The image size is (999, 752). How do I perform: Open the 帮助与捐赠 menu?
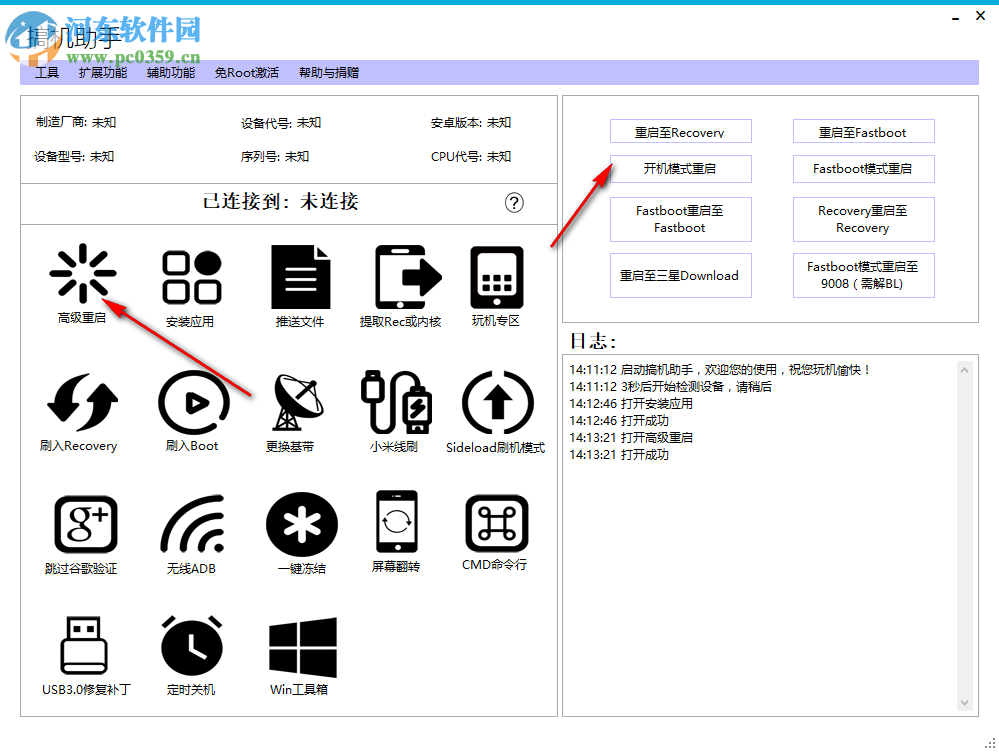[329, 73]
